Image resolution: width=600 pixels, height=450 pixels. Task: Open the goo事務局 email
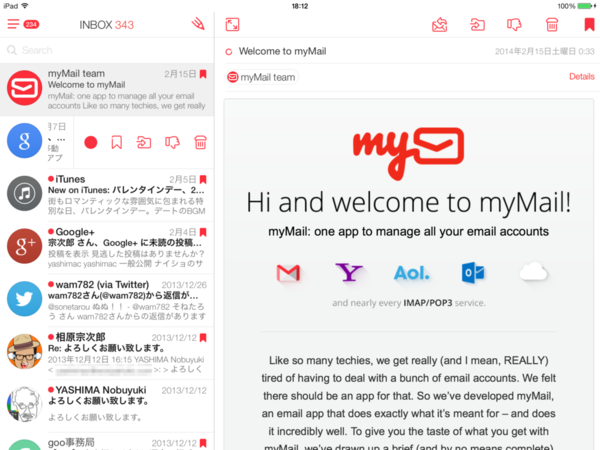[107, 442]
